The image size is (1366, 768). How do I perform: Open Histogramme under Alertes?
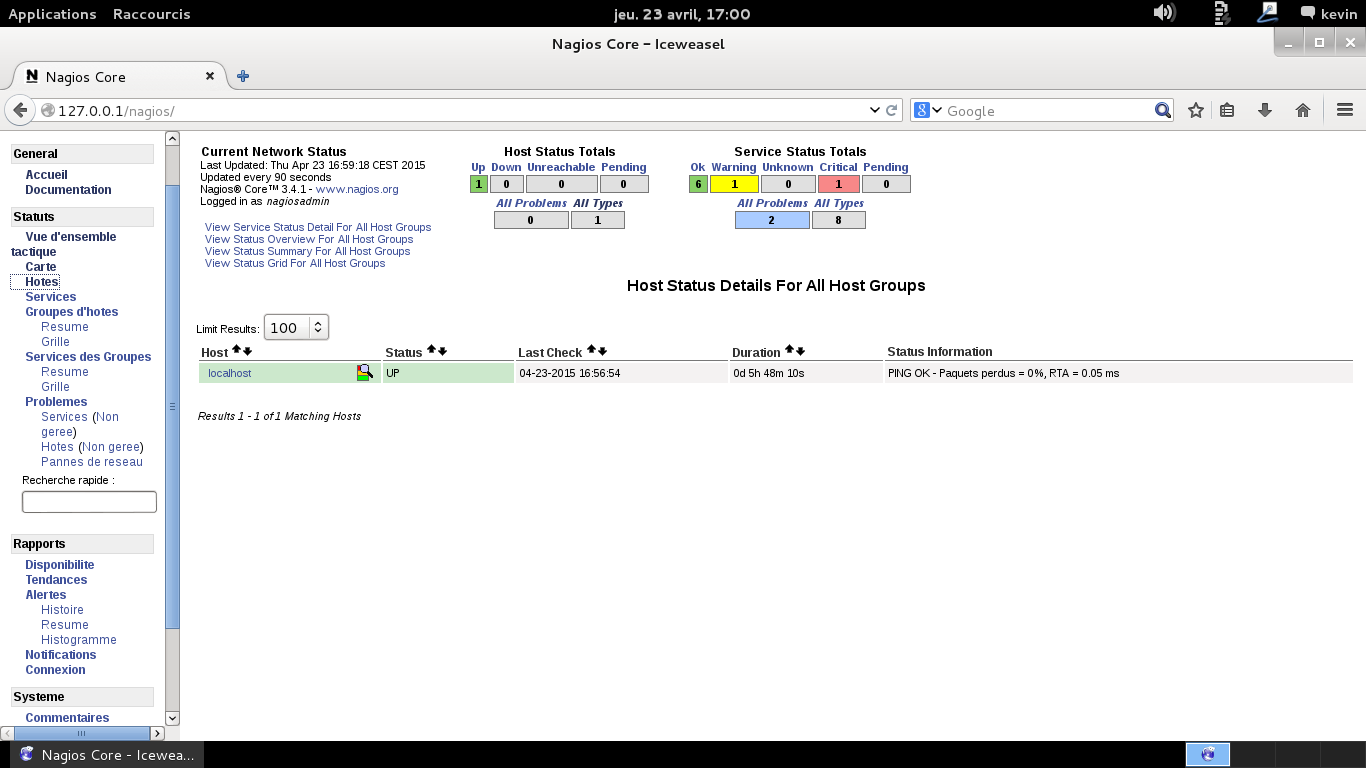point(79,640)
